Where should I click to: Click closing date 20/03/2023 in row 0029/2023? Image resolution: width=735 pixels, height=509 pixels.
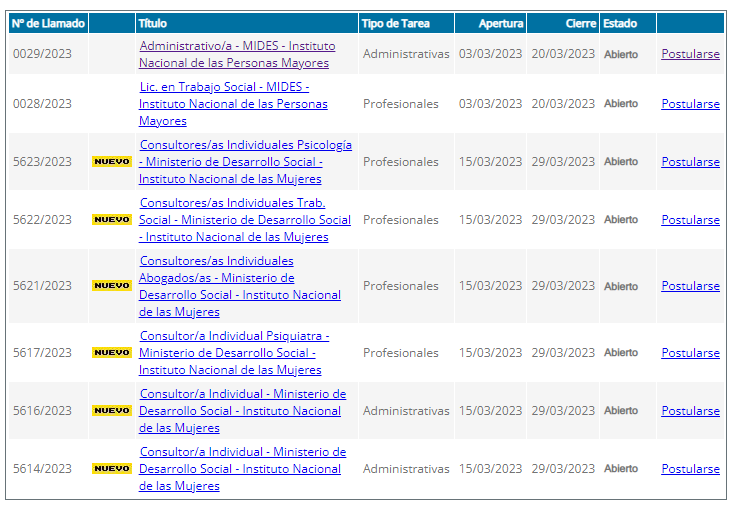click(563, 54)
